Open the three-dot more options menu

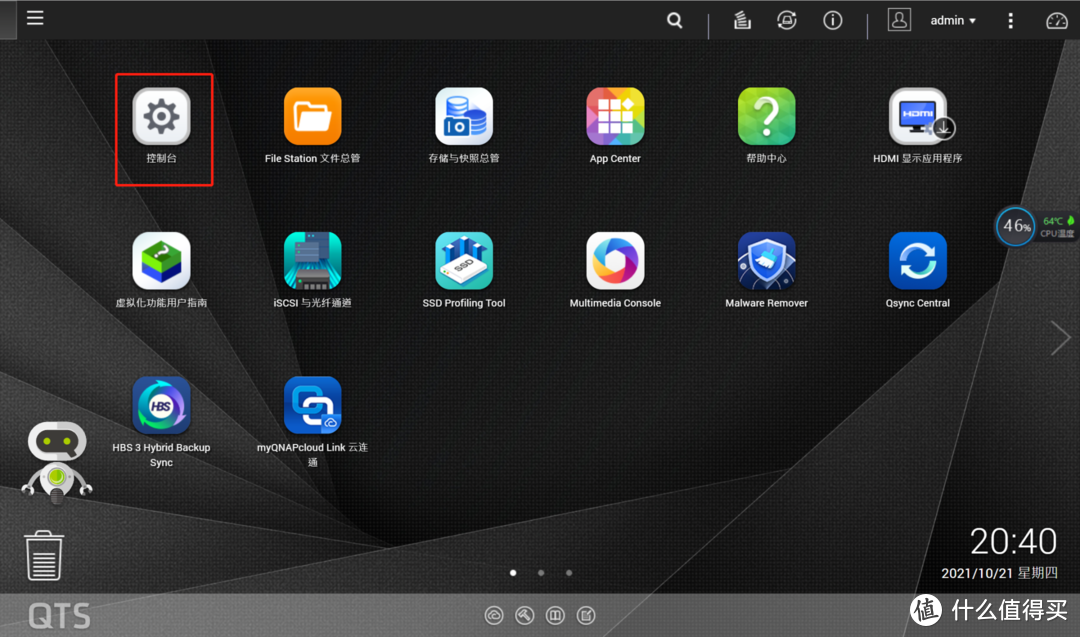[1010, 21]
